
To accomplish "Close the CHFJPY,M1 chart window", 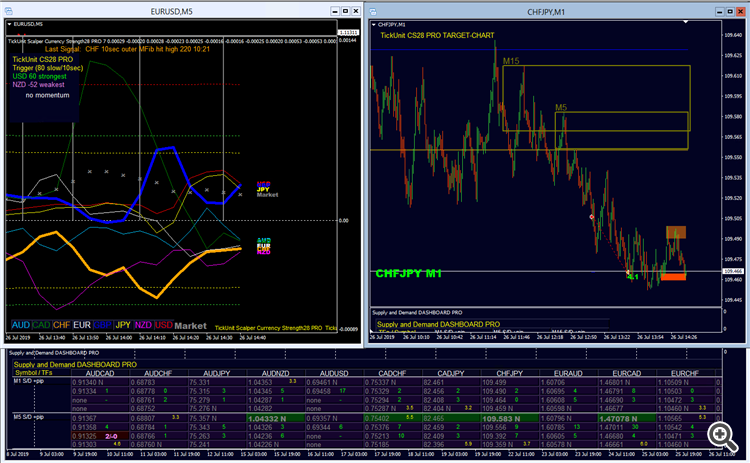I will click(x=740, y=11).
